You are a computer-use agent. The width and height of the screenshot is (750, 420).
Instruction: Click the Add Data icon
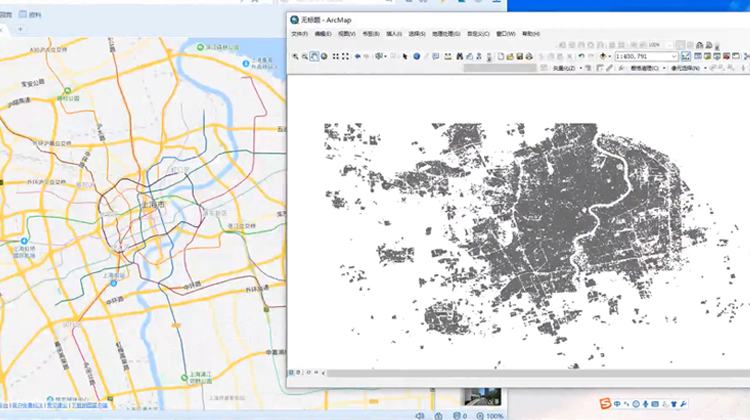[x=605, y=56]
